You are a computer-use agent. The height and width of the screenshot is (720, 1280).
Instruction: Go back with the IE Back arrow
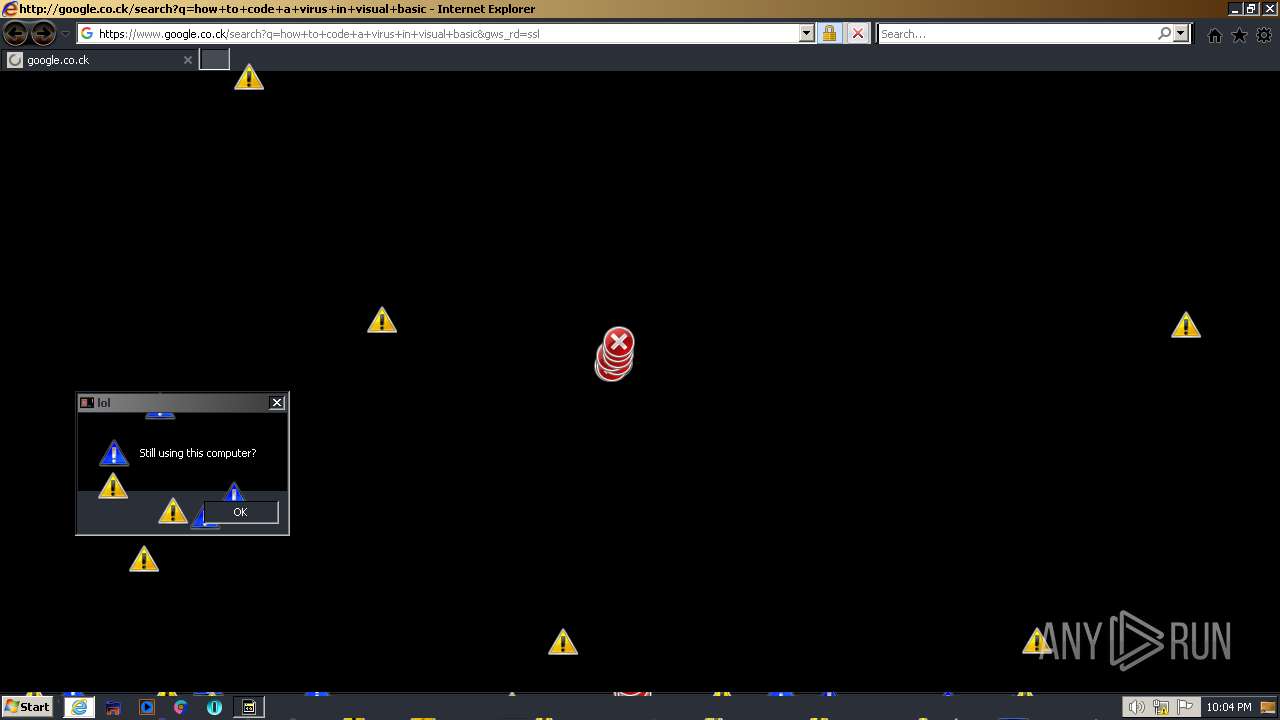pyautogui.click(x=16, y=34)
